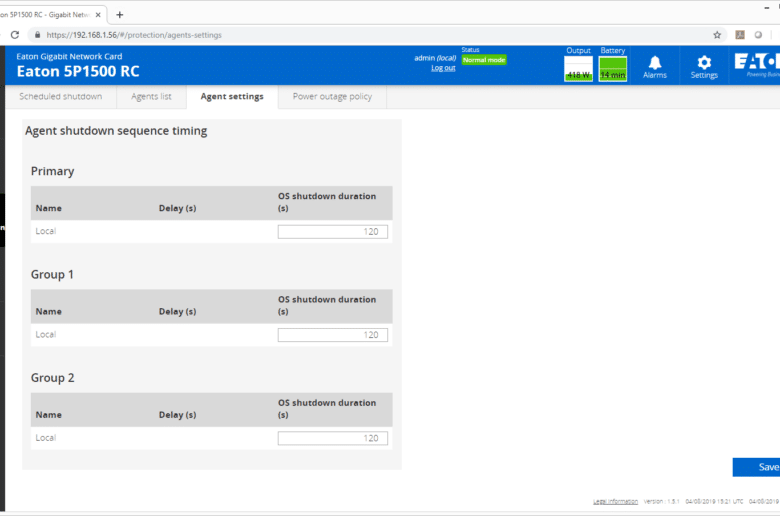Click the admin (local) user label
780x516 pixels.
click(x=435, y=58)
